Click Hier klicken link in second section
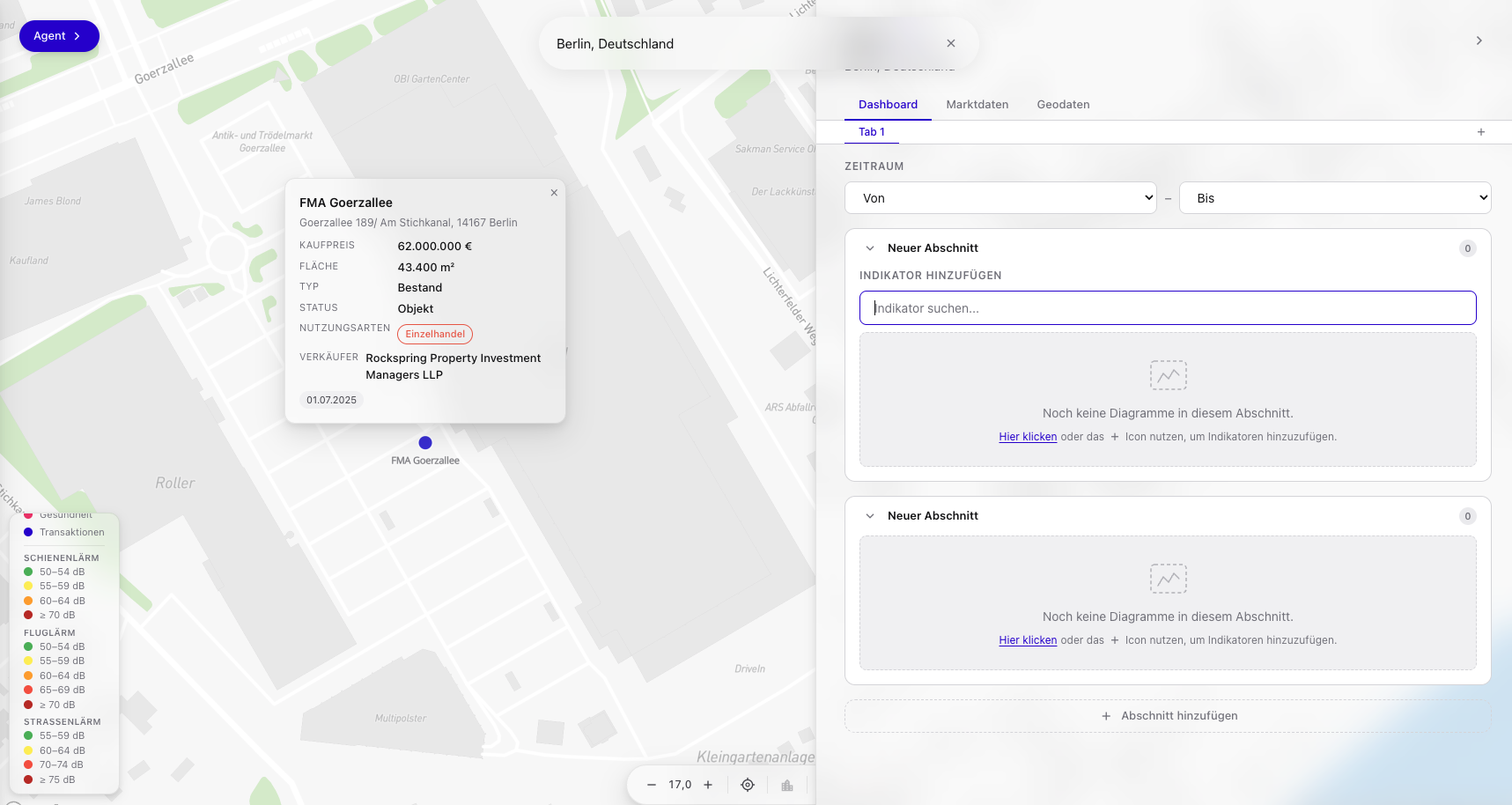 coord(1028,640)
